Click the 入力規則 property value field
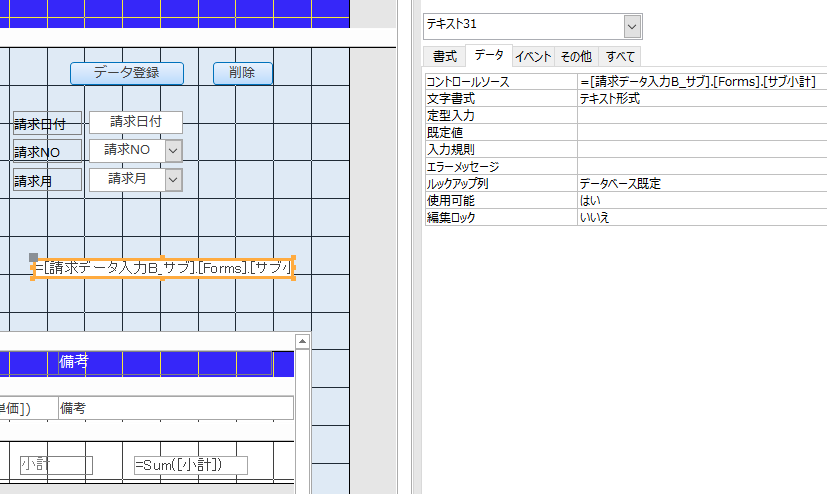The image size is (827, 494). (702, 149)
